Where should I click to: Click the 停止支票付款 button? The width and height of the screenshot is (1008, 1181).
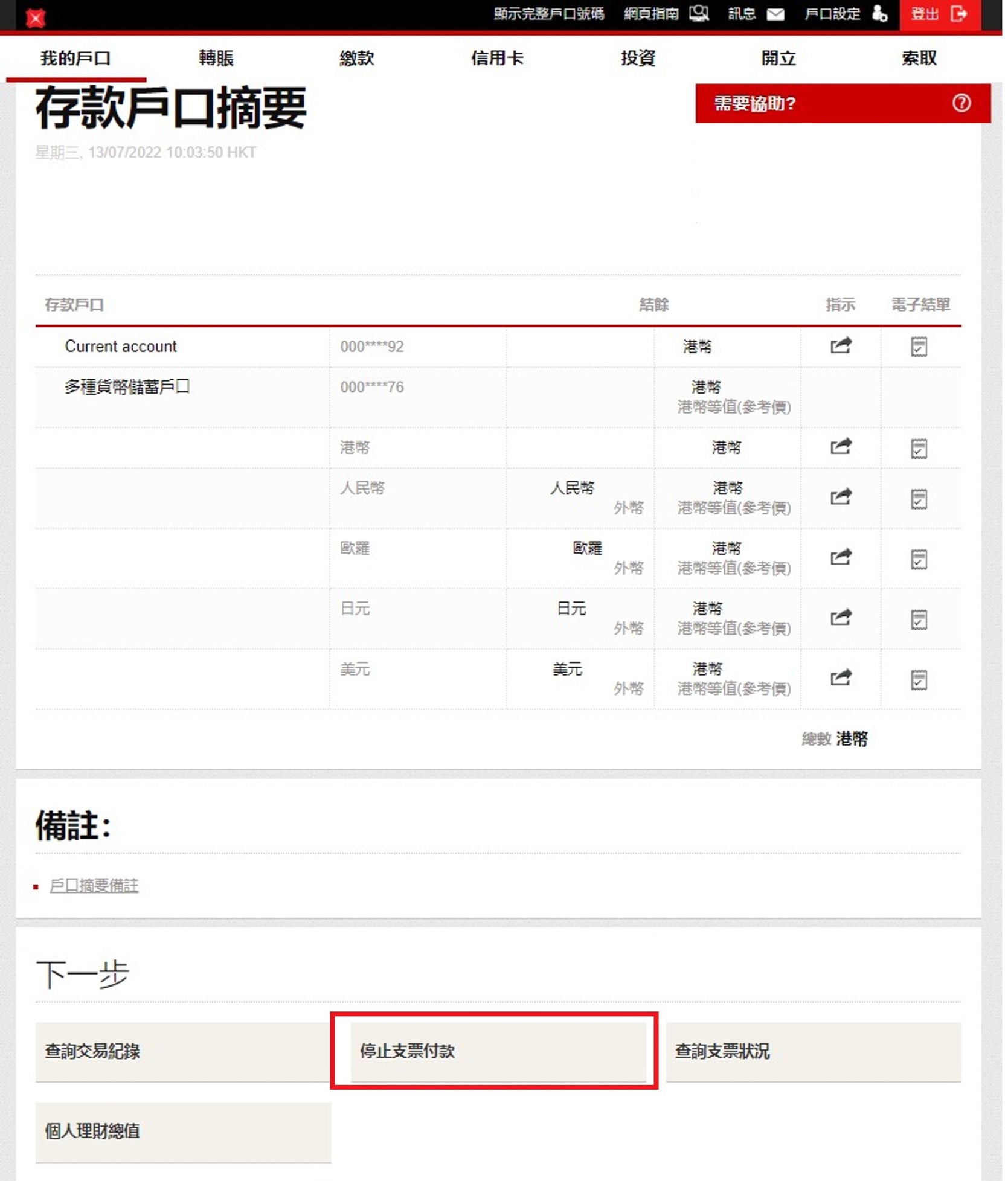(x=498, y=1051)
